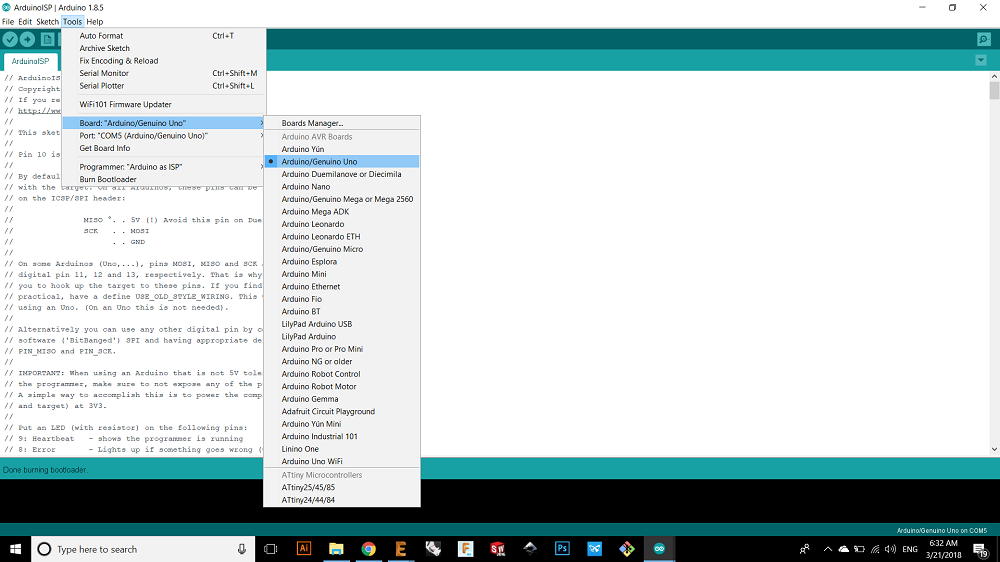Pick Arduino Pro or Pro Mini
Viewport: 1000px width, 562px height.
(x=342, y=349)
